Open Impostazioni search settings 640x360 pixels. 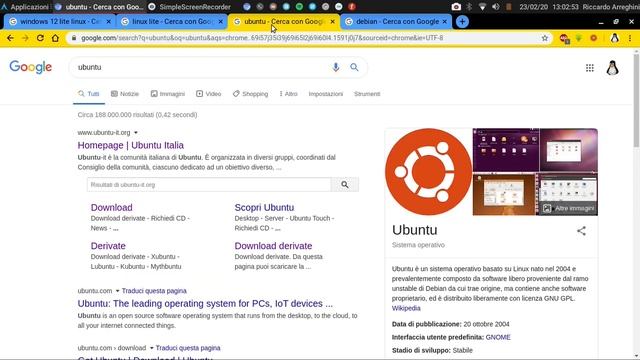point(326,94)
